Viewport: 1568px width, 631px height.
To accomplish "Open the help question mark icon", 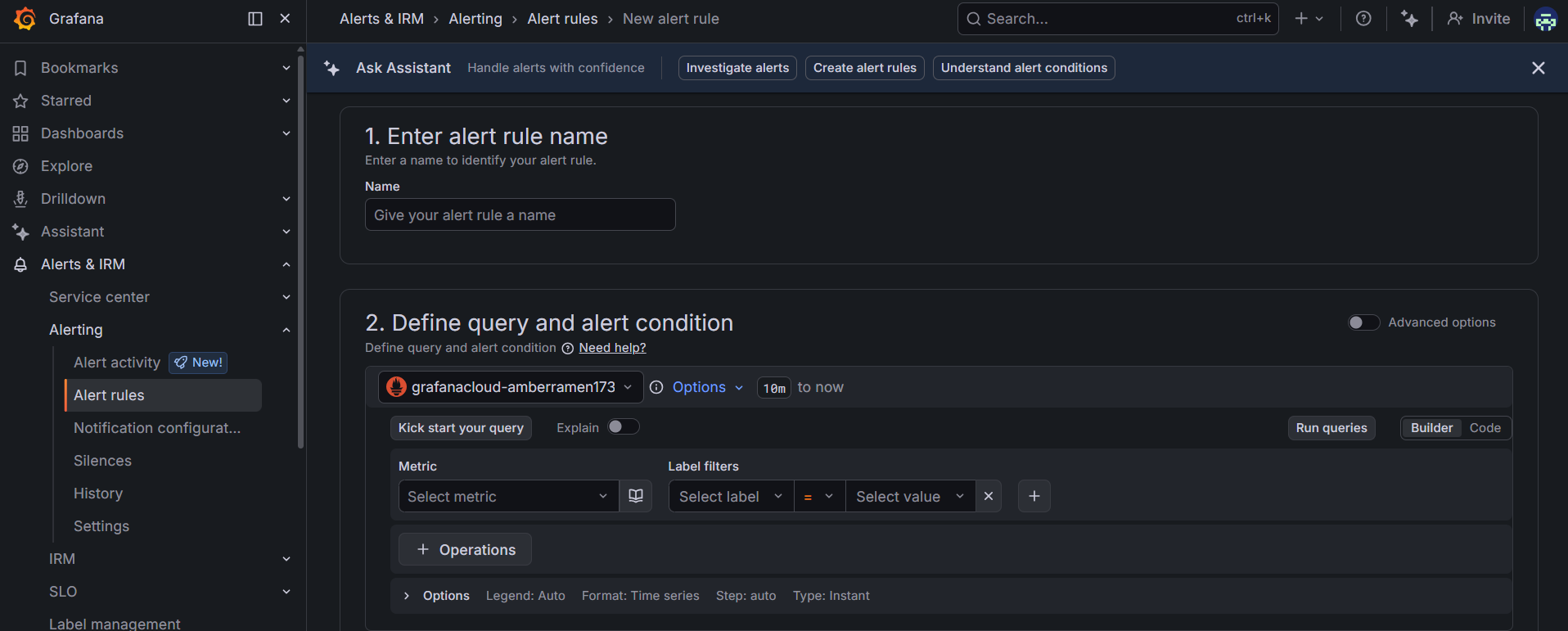I will (x=1363, y=19).
